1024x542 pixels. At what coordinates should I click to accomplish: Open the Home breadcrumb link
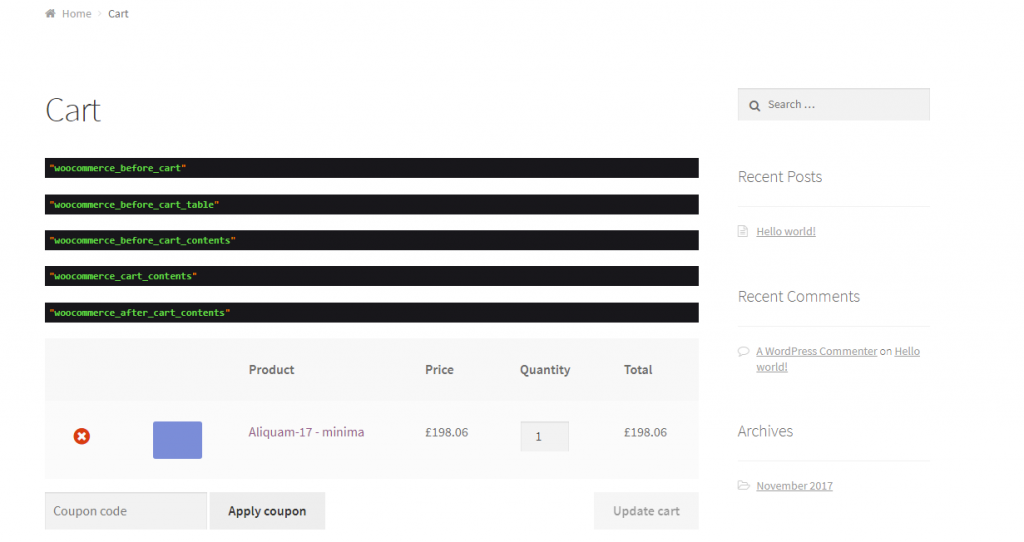coord(76,14)
